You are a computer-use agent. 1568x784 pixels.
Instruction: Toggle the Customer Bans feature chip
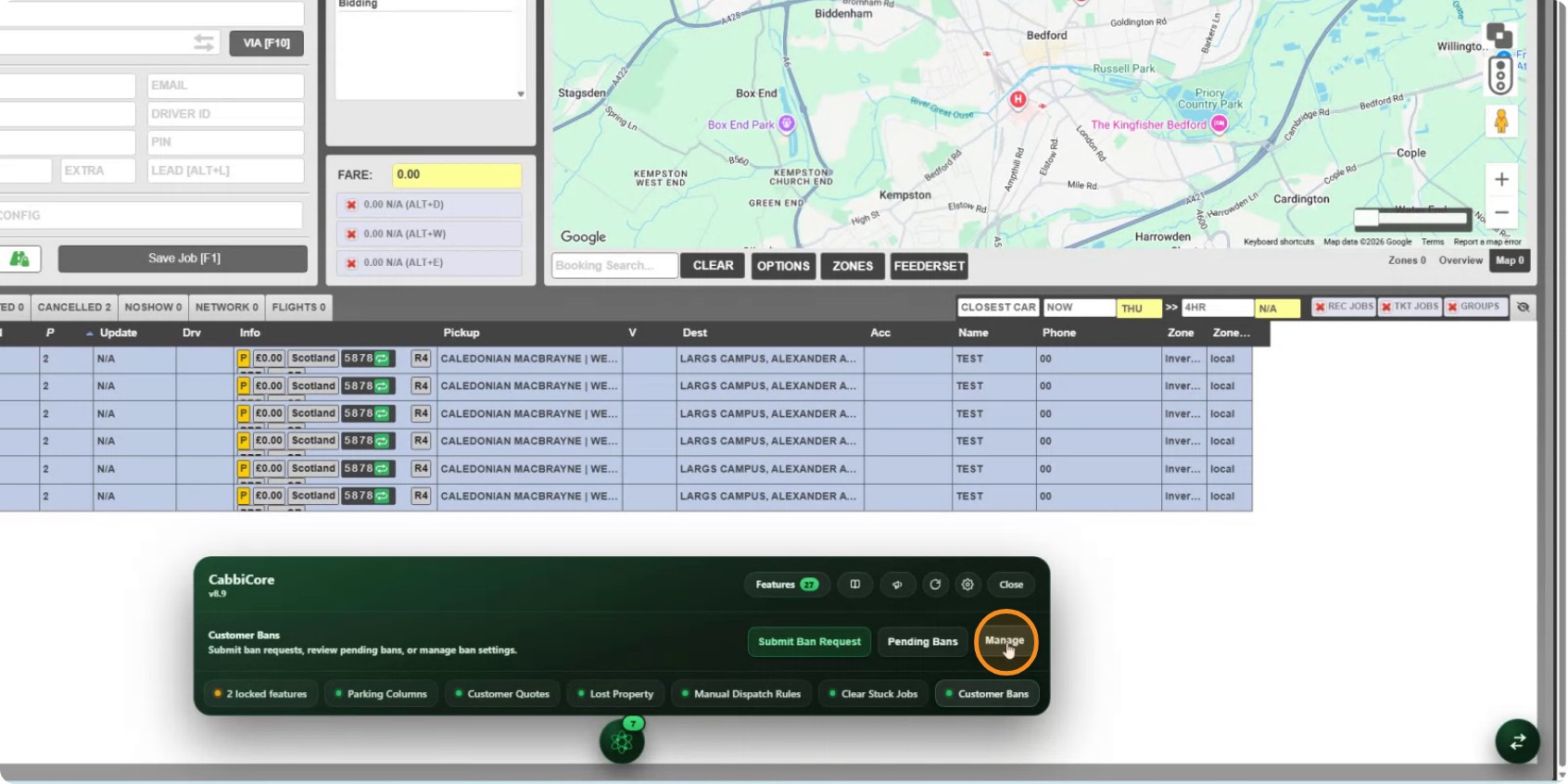click(x=987, y=694)
